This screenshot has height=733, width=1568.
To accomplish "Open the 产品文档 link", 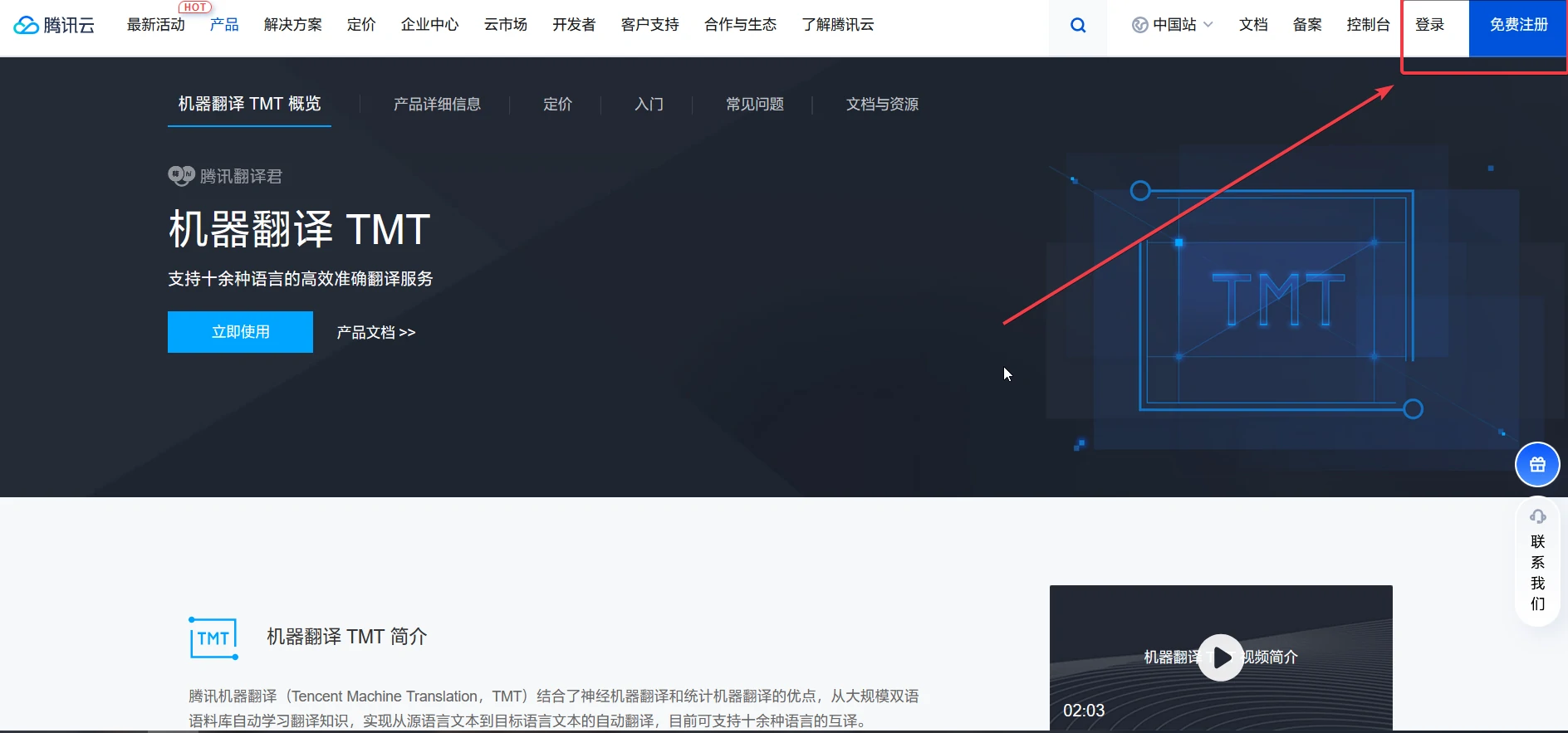I will 375,333.
